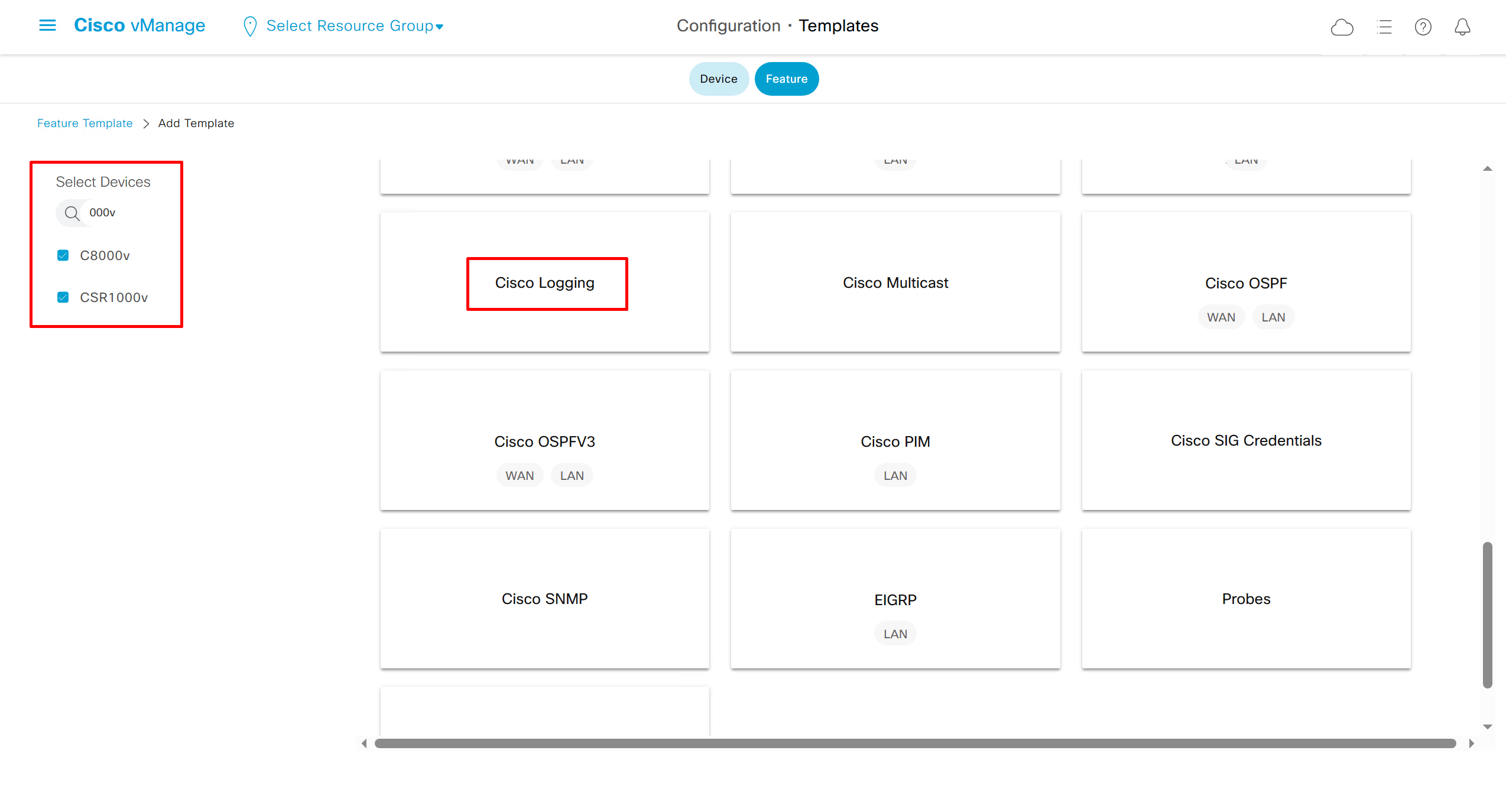Screen dimensions: 1506x812
Task: Expand the Select Resource Group dropdown
Action: [355, 26]
